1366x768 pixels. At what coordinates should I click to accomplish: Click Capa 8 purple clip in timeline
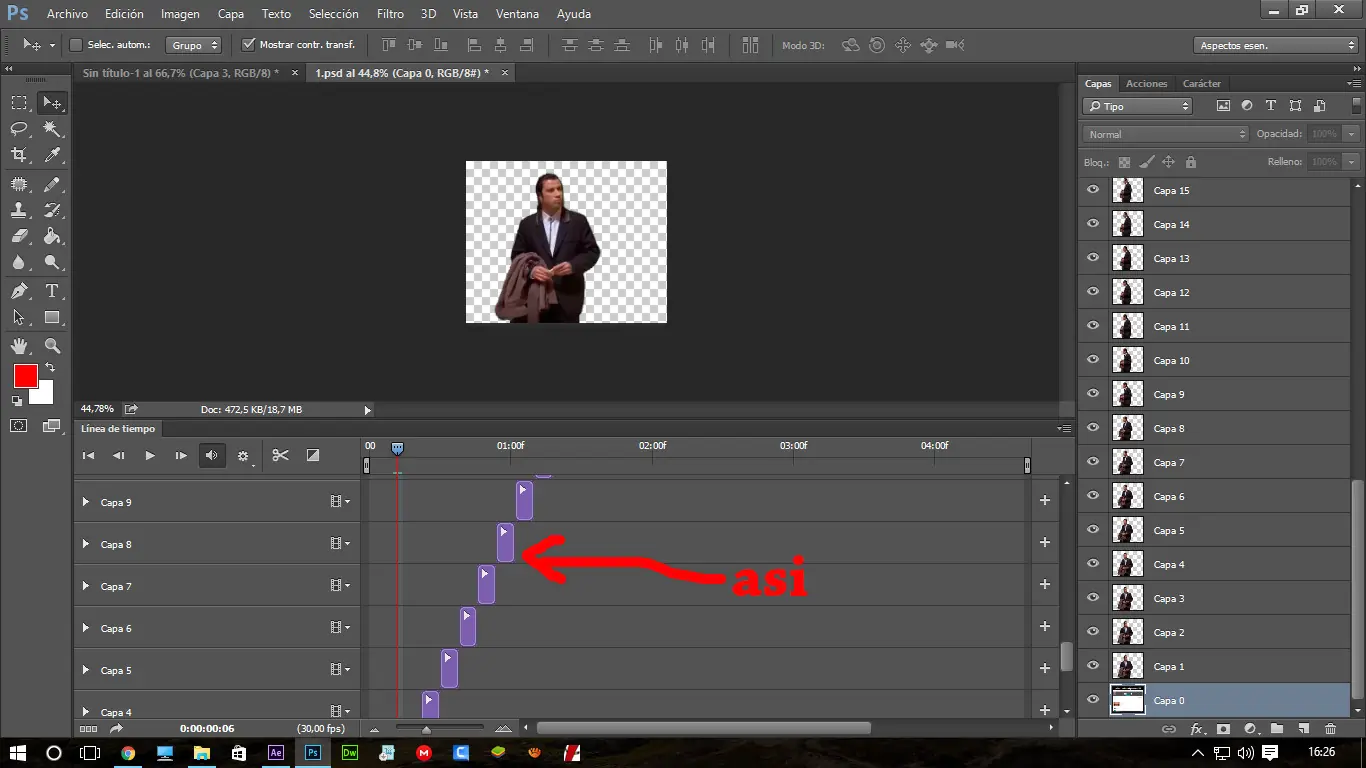[x=505, y=543]
